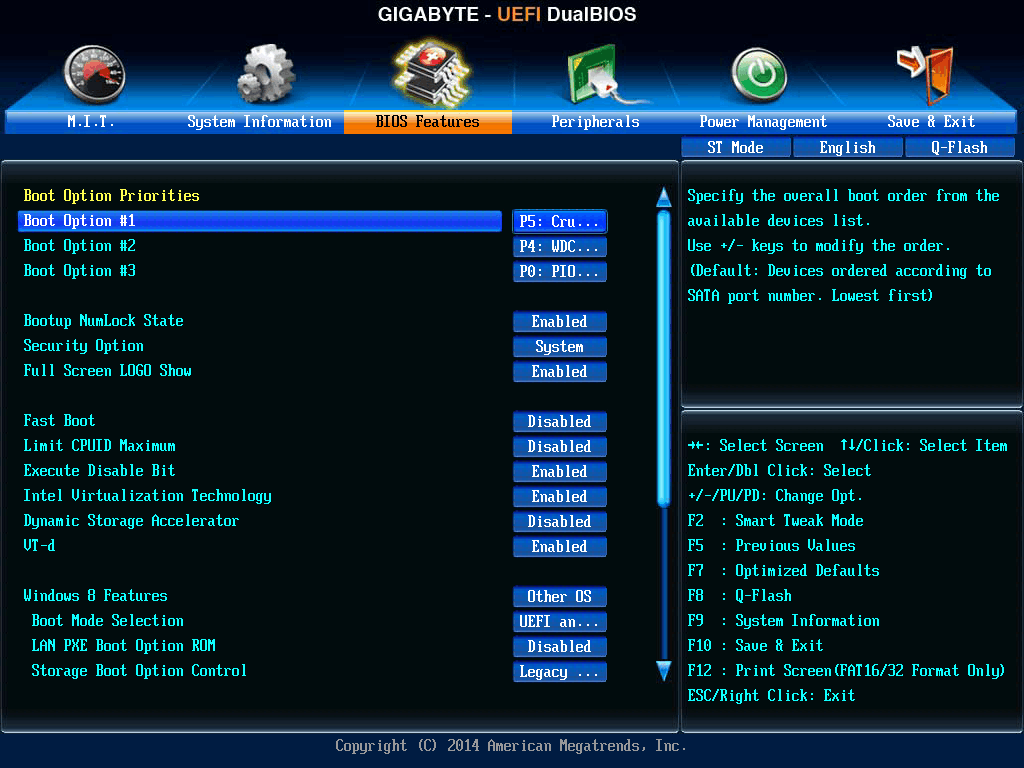Click the M.I.T. speedometer gauge icon
The image size is (1024, 768).
[x=94, y=74]
